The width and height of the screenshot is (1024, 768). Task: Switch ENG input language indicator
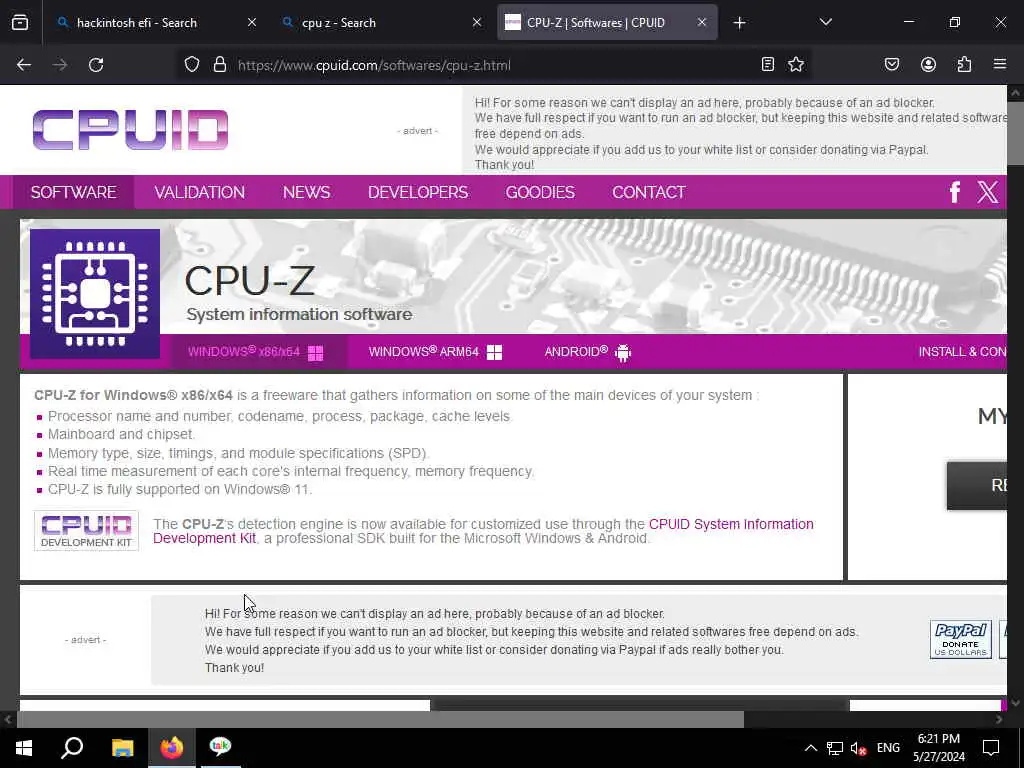[x=888, y=748]
